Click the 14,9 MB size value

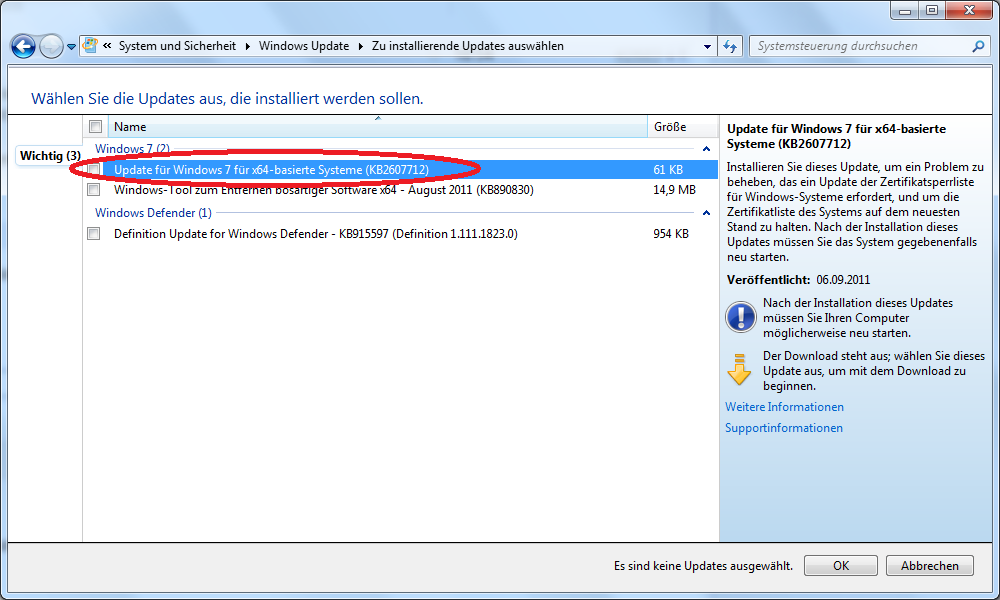pyautogui.click(x=674, y=189)
